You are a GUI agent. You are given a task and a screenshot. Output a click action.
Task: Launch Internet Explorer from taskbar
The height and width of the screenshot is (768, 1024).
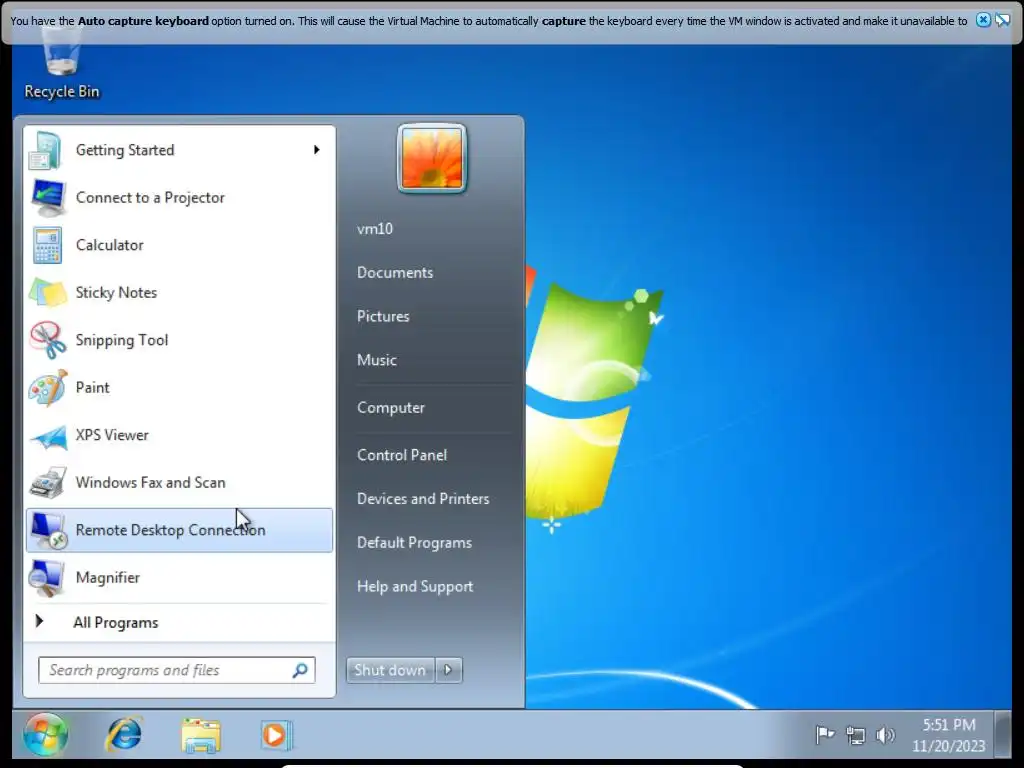point(123,734)
